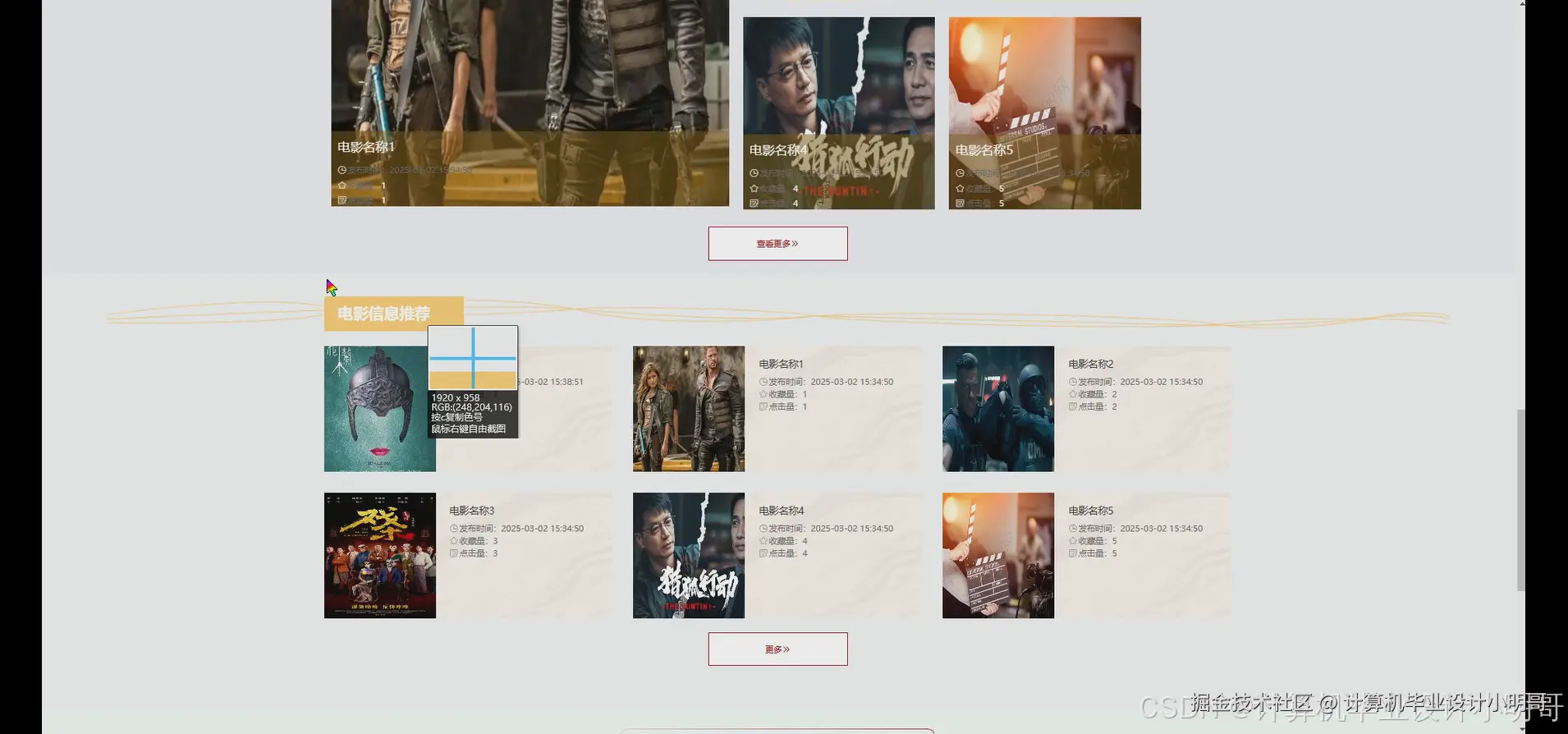Click the star 收藏量 icon on recommended 电影名称3

tap(454, 541)
